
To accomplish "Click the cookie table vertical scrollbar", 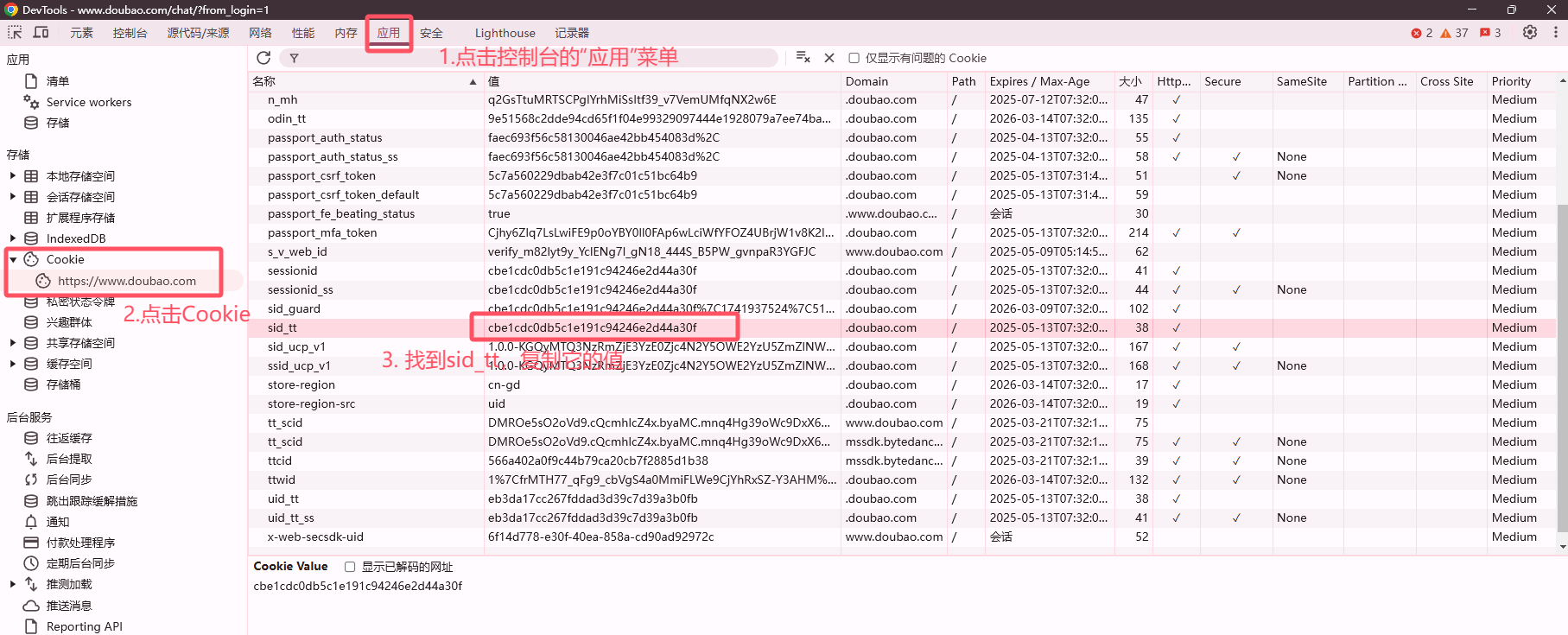I will (x=1562, y=370).
